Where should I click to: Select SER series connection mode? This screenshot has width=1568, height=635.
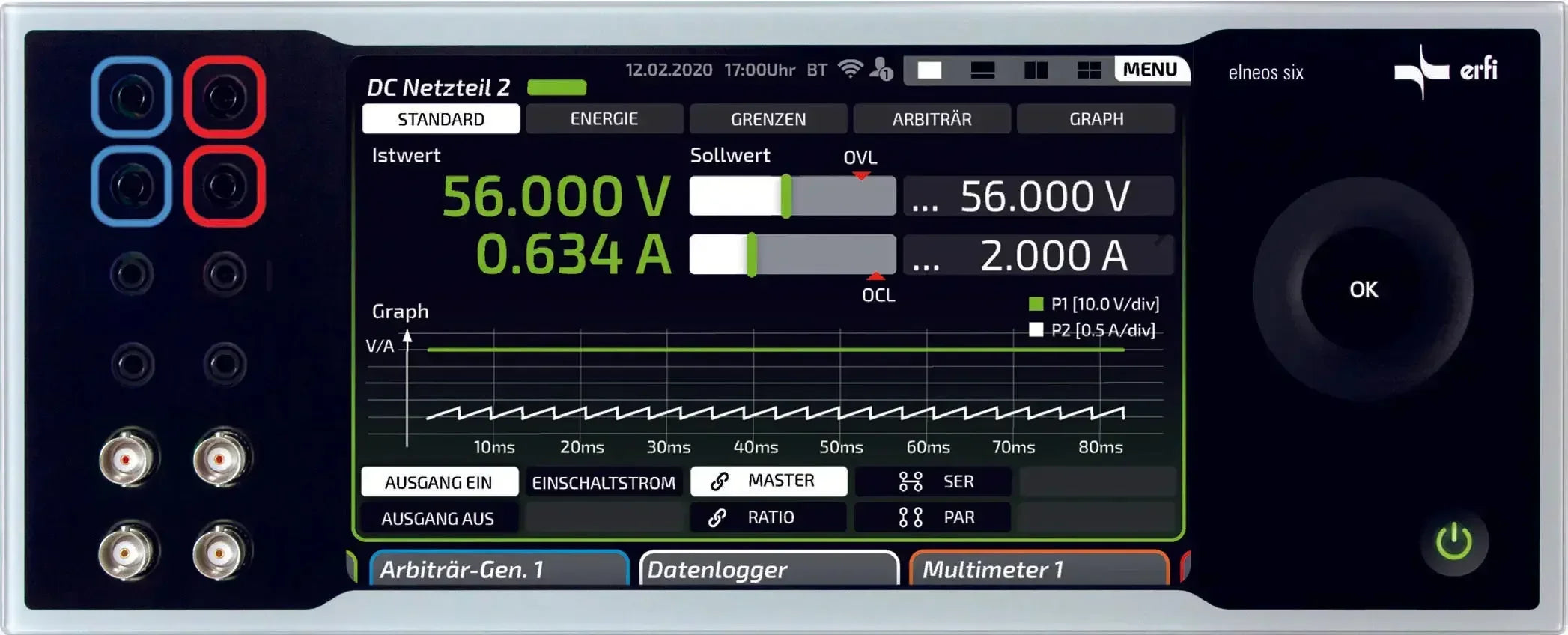click(933, 481)
